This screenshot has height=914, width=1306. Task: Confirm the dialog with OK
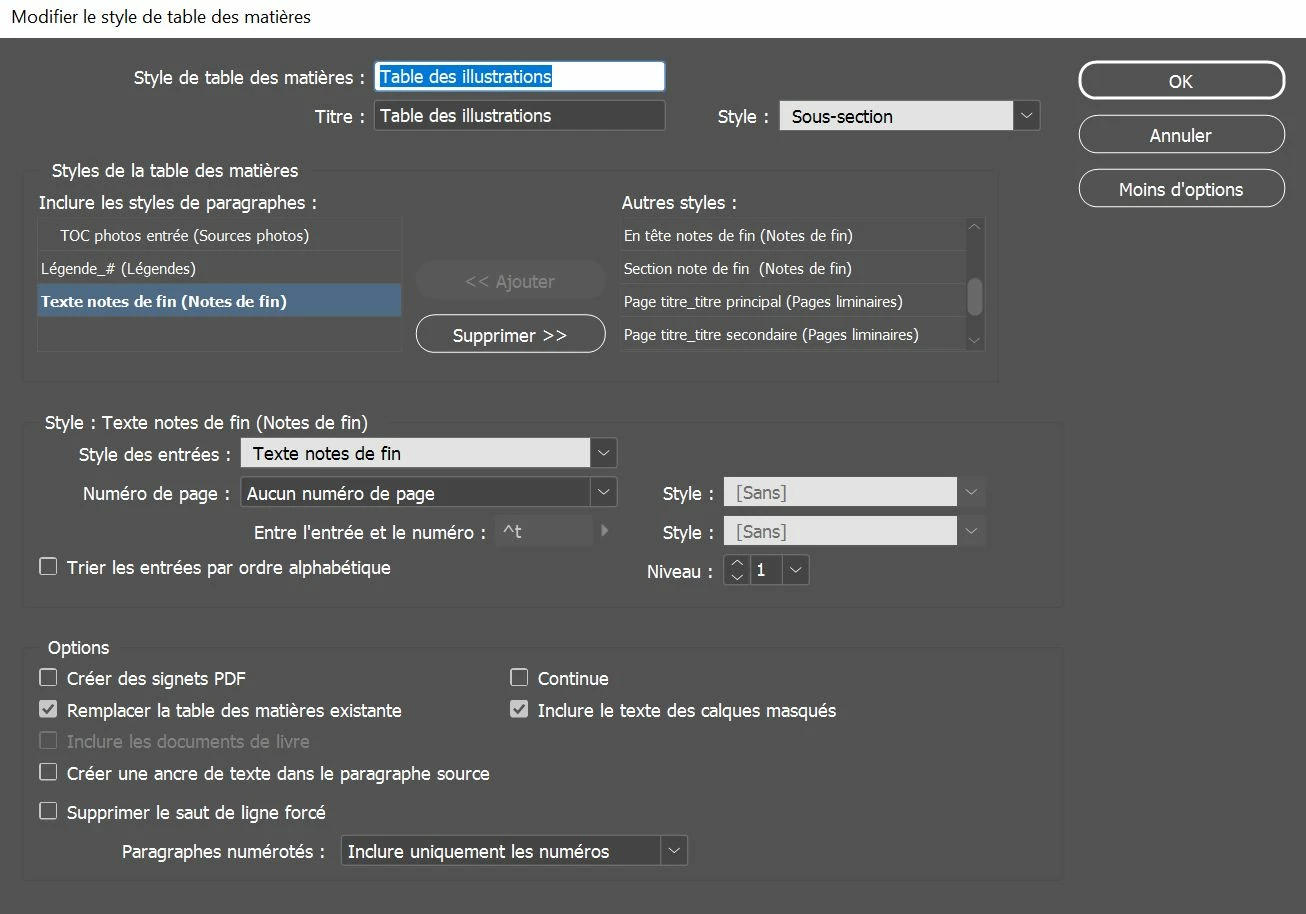[x=1181, y=81]
